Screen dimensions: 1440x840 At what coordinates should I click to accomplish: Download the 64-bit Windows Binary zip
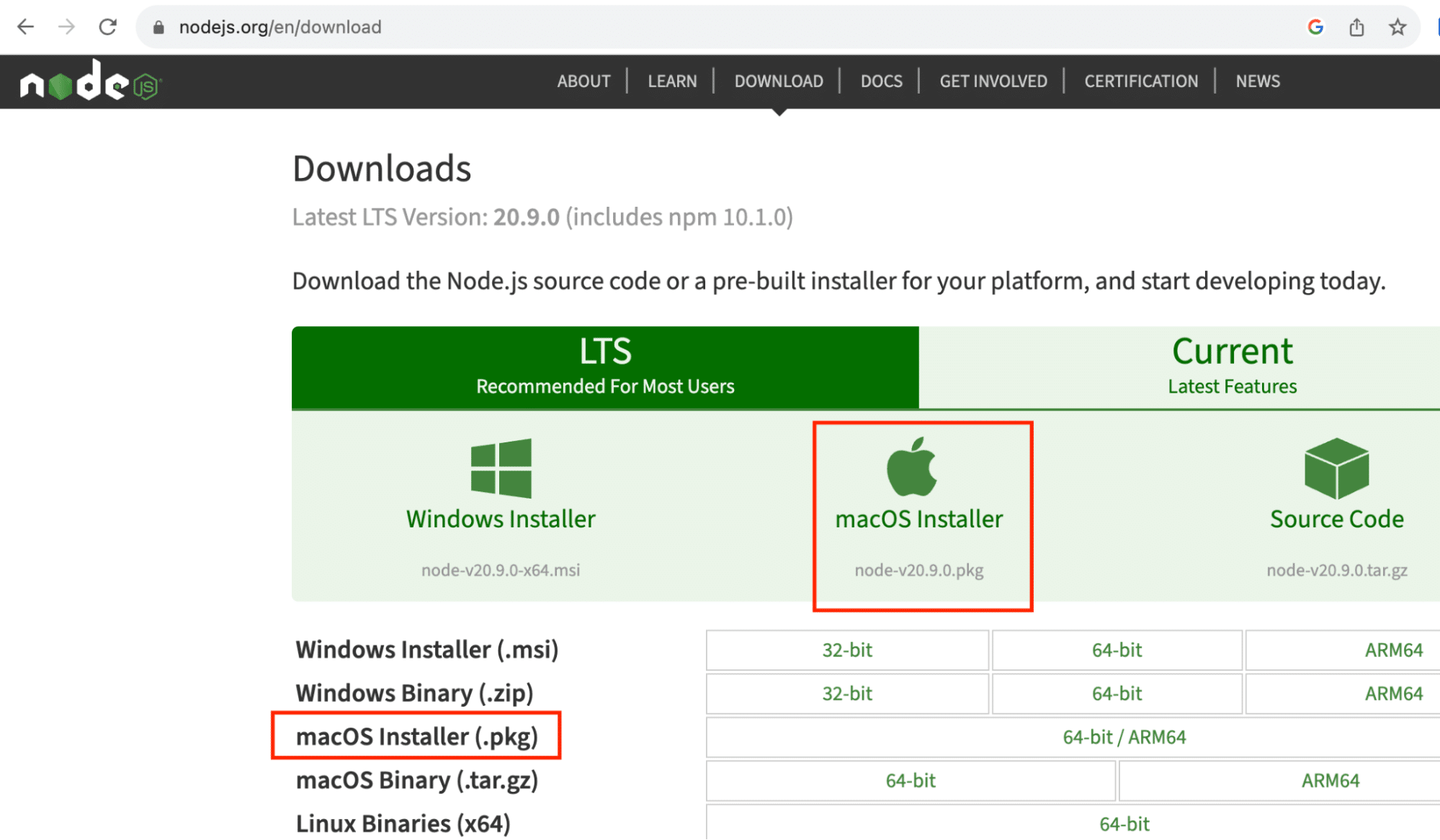coord(1116,693)
